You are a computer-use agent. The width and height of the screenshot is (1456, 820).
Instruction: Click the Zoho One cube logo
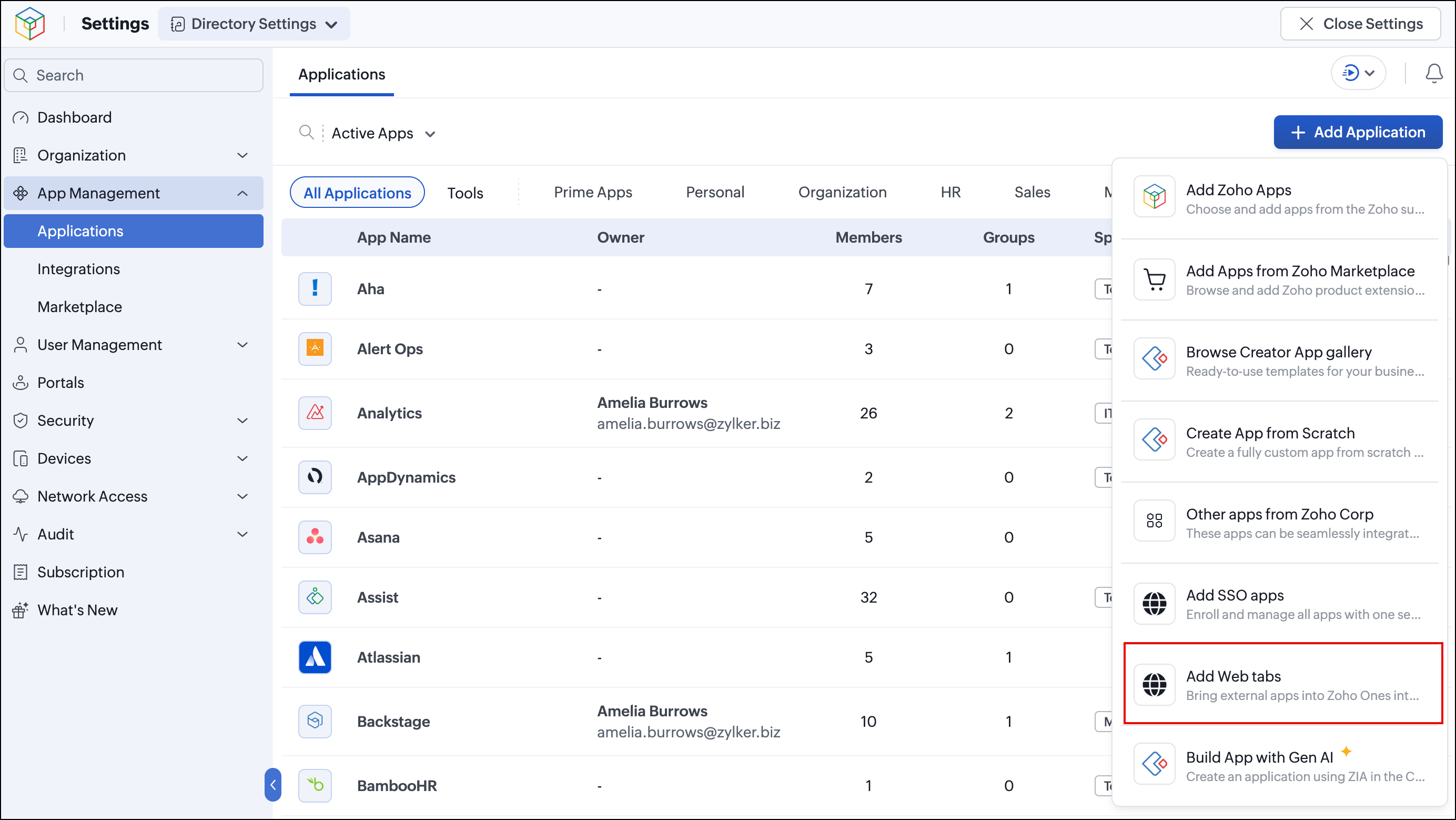click(30, 24)
